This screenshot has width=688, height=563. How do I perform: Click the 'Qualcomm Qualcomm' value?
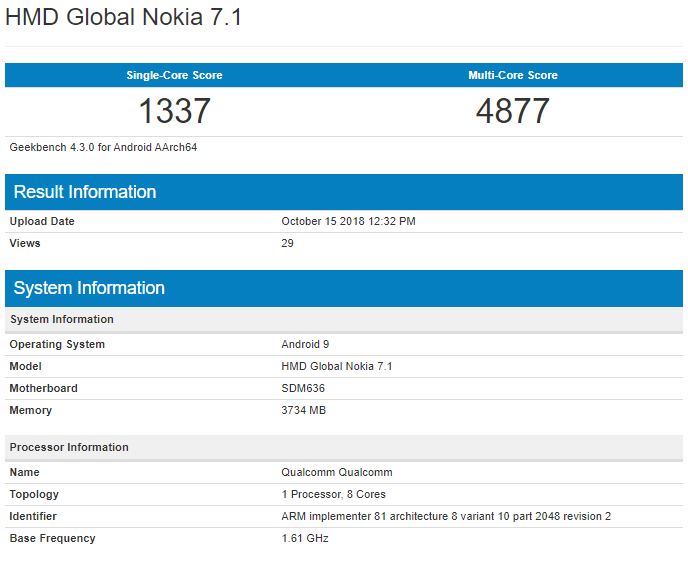[337, 473]
